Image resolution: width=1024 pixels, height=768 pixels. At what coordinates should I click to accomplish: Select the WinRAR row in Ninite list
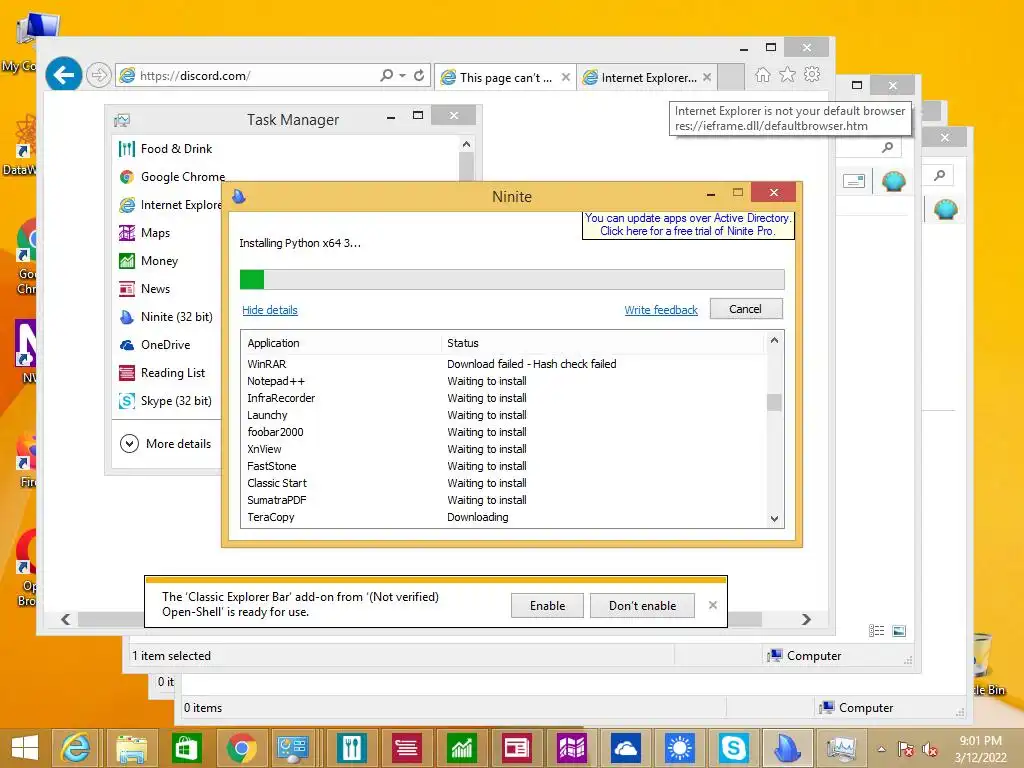(503, 364)
